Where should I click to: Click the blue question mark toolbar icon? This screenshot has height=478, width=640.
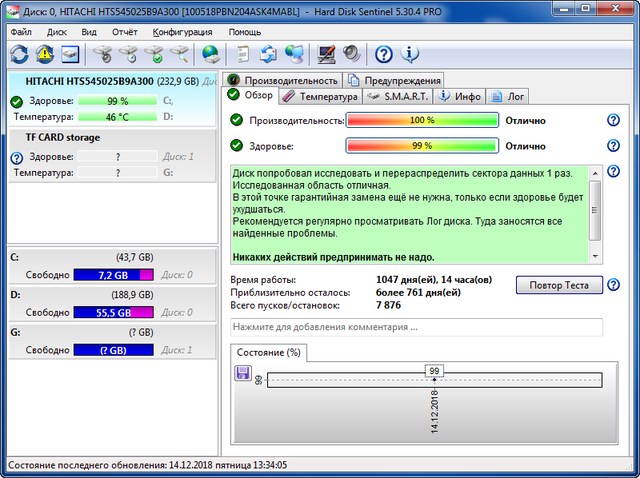(x=384, y=54)
